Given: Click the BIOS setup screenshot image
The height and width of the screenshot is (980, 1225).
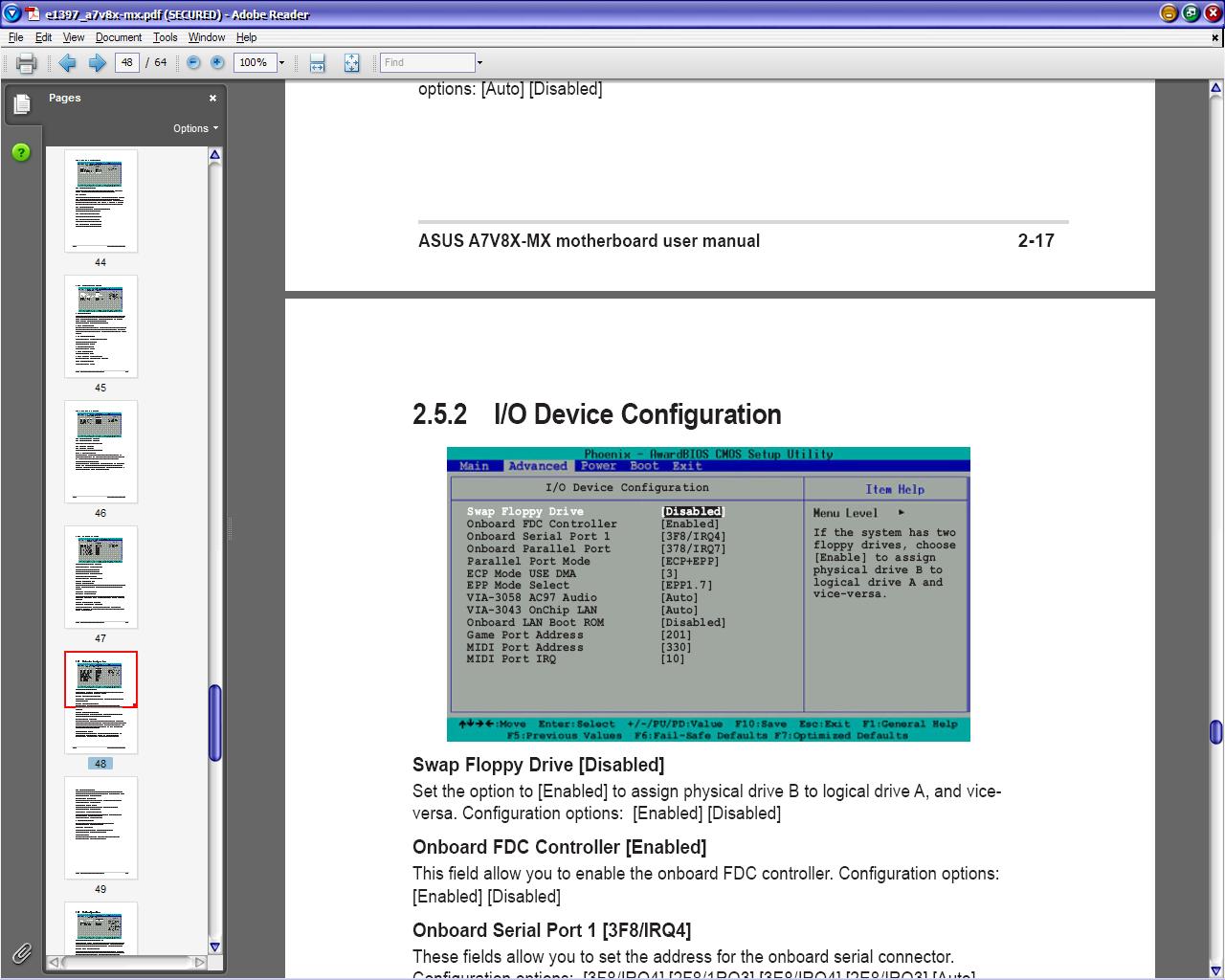Looking at the screenshot, I should (x=708, y=594).
